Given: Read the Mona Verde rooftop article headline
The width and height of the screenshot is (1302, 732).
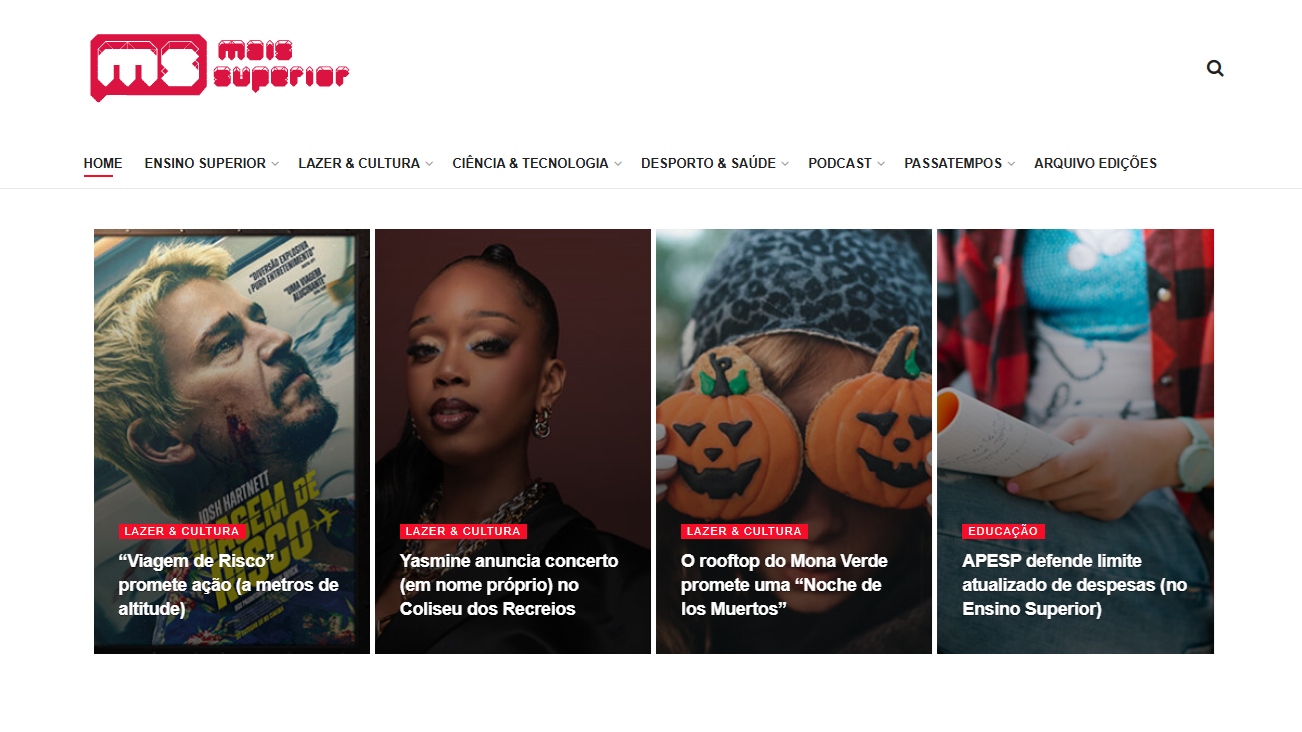Looking at the screenshot, I should pos(784,585).
